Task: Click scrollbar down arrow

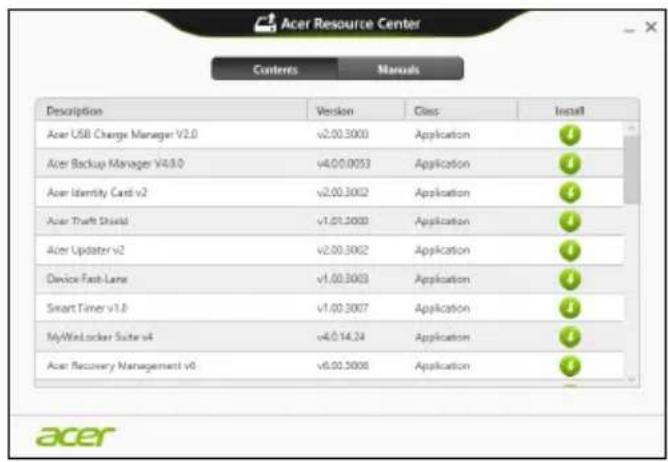Action: 631,379
